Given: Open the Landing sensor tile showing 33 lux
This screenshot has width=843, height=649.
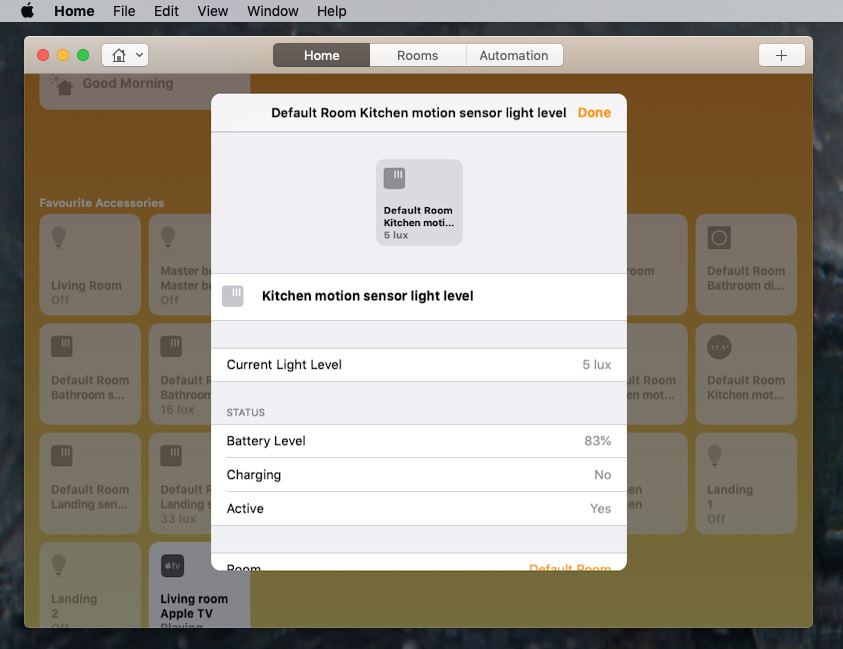Looking at the screenshot, I should [x=180, y=483].
